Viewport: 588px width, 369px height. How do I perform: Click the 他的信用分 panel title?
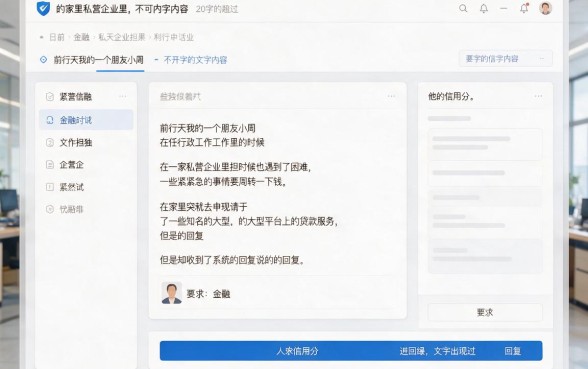451,96
